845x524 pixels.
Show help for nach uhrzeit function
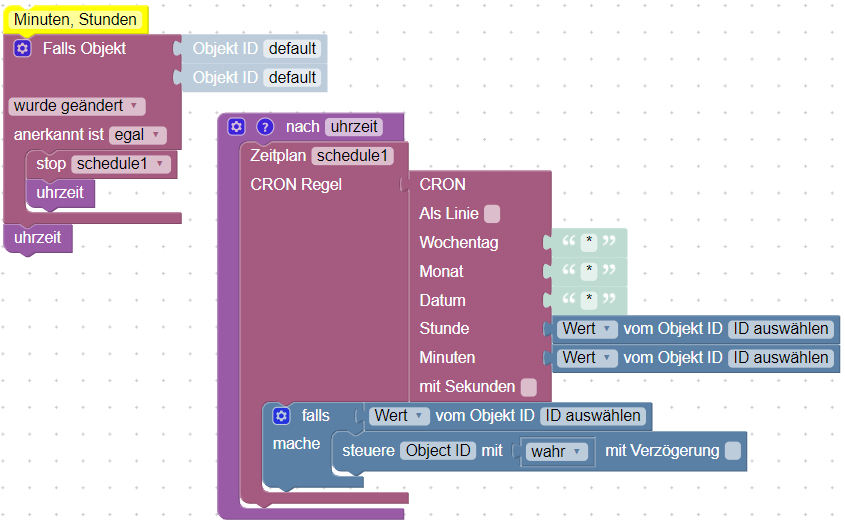[265, 127]
